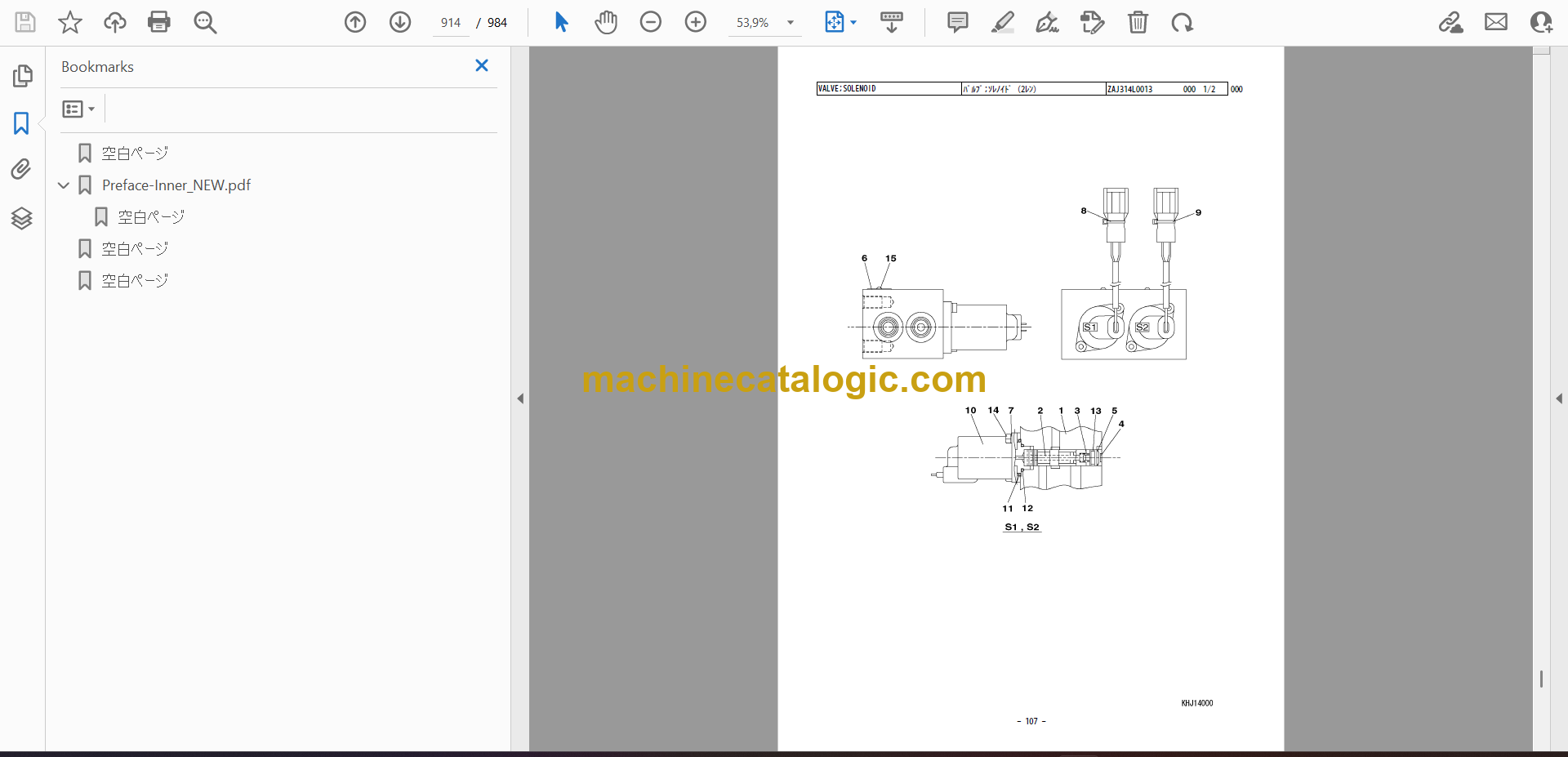Open the share with others account icon
The height and width of the screenshot is (757, 1568).
pyautogui.click(x=1541, y=22)
